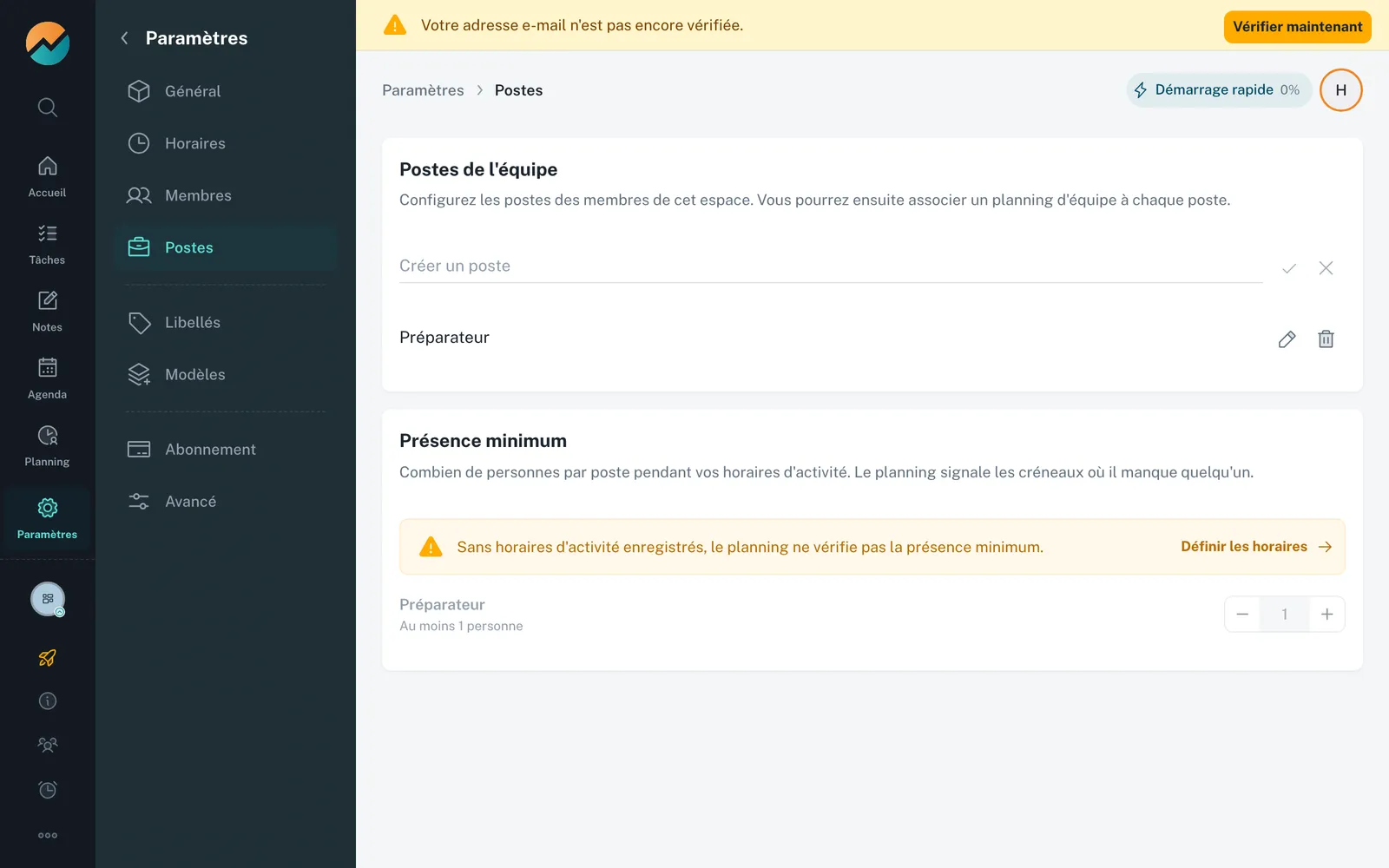Click the workspace avatar icon
1389x868 pixels.
[48, 599]
